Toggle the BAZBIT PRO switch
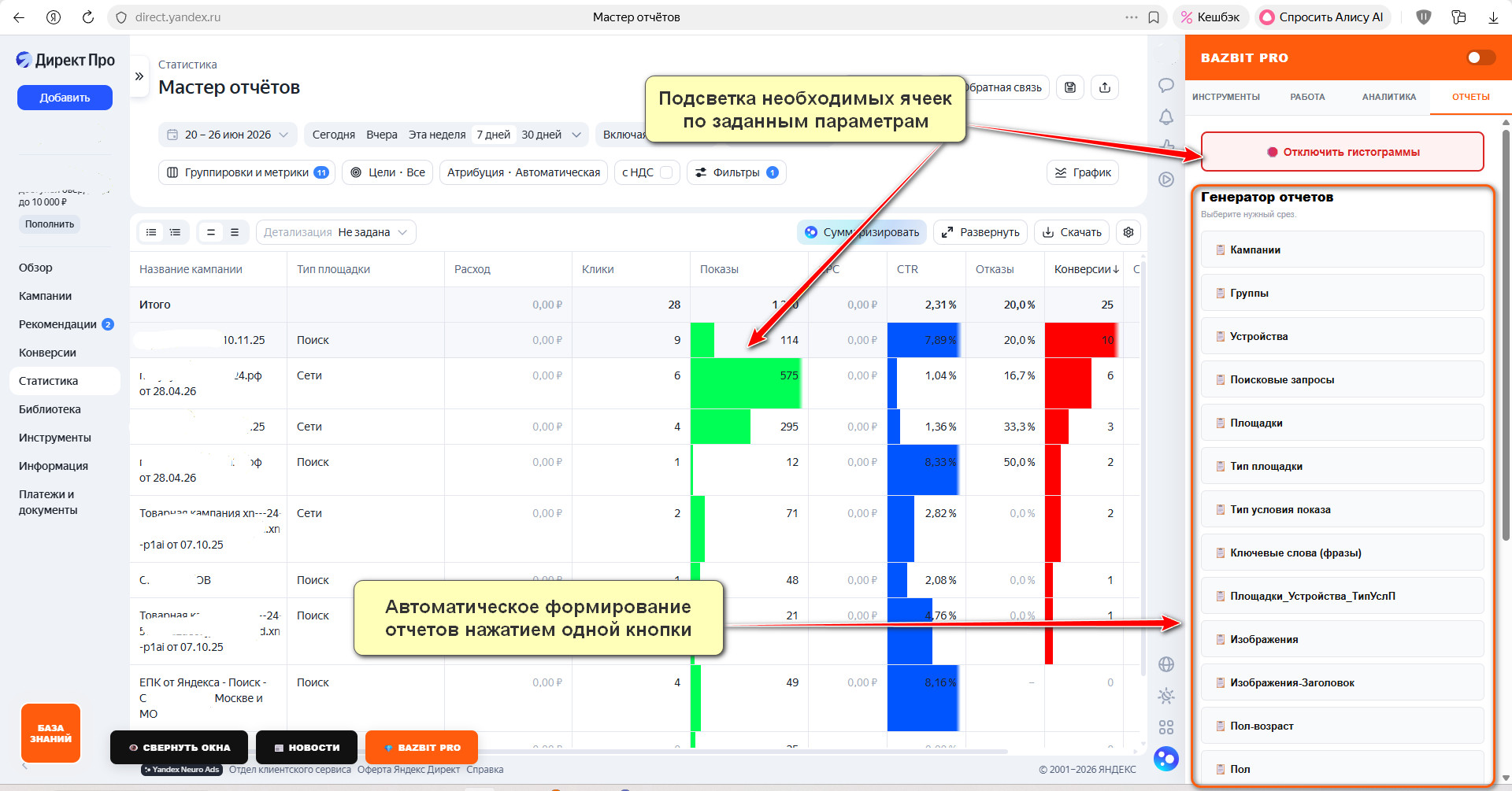 (x=1480, y=57)
